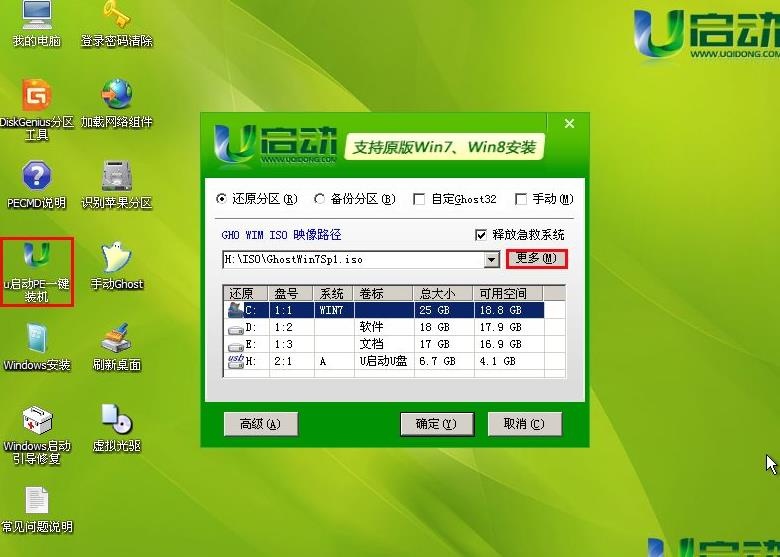Click the 刷新桌面 icon
This screenshot has width=780, height=557.
116,347
